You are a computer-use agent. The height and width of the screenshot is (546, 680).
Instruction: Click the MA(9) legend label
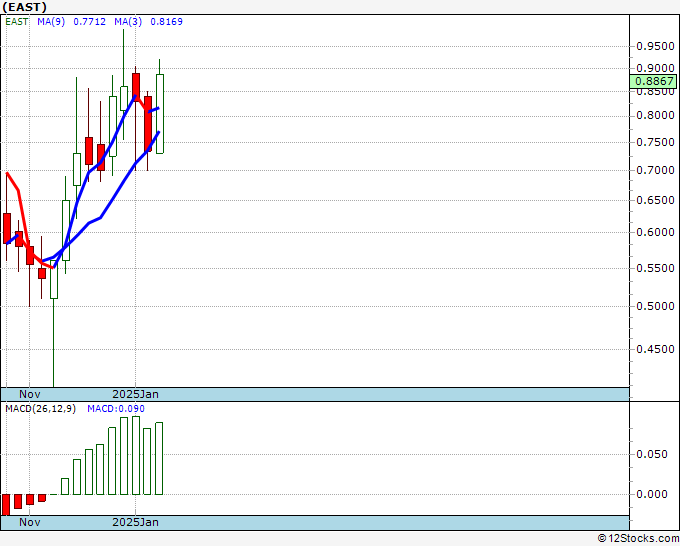(x=51, y=22)
